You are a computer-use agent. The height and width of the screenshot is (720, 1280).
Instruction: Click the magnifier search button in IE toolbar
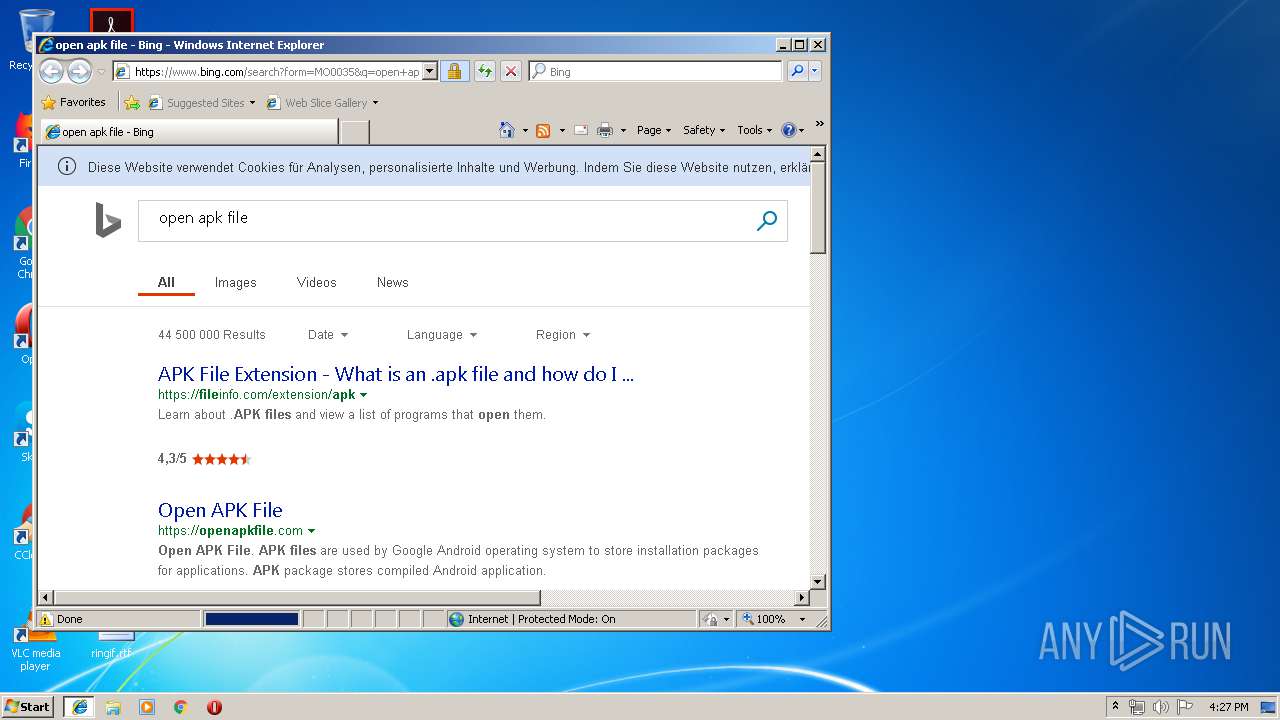tap(797, 71)
